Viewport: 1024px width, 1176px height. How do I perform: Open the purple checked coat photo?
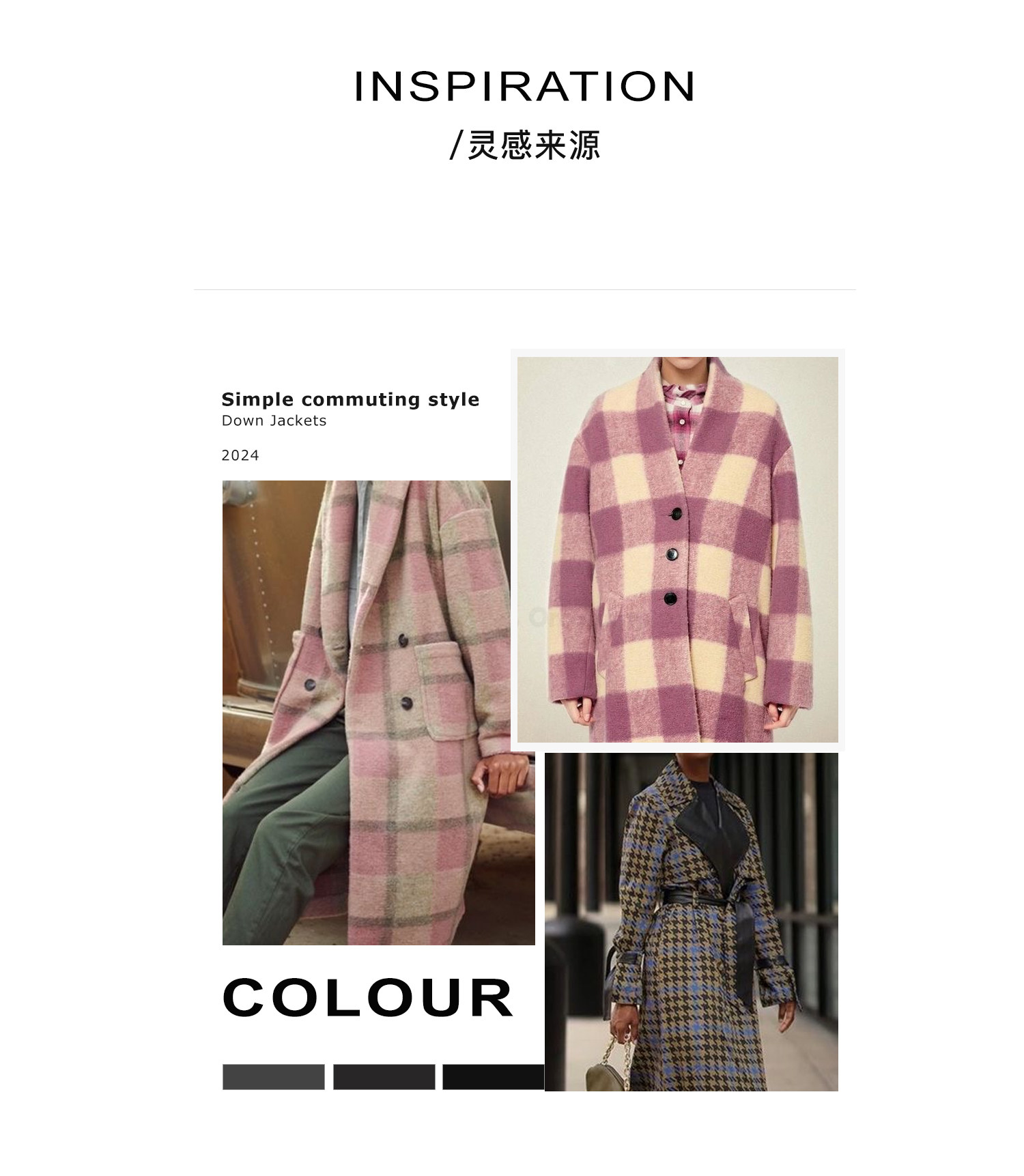click(678, 549)
